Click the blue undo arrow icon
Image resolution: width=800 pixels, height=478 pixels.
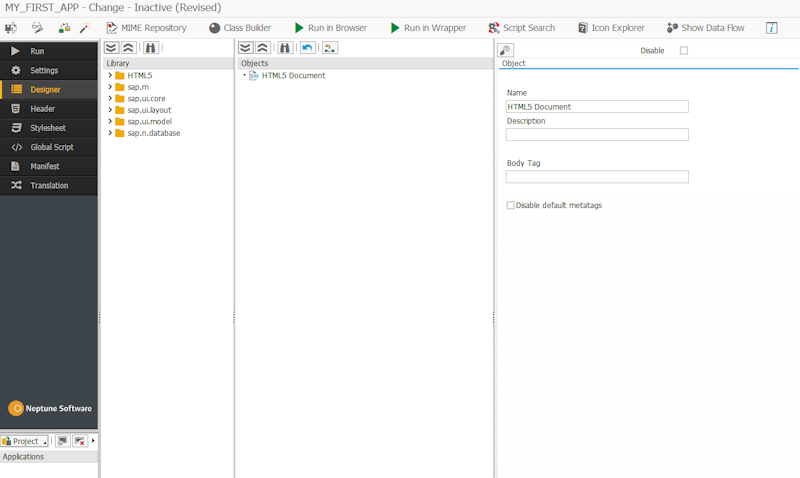pos(307,48)
